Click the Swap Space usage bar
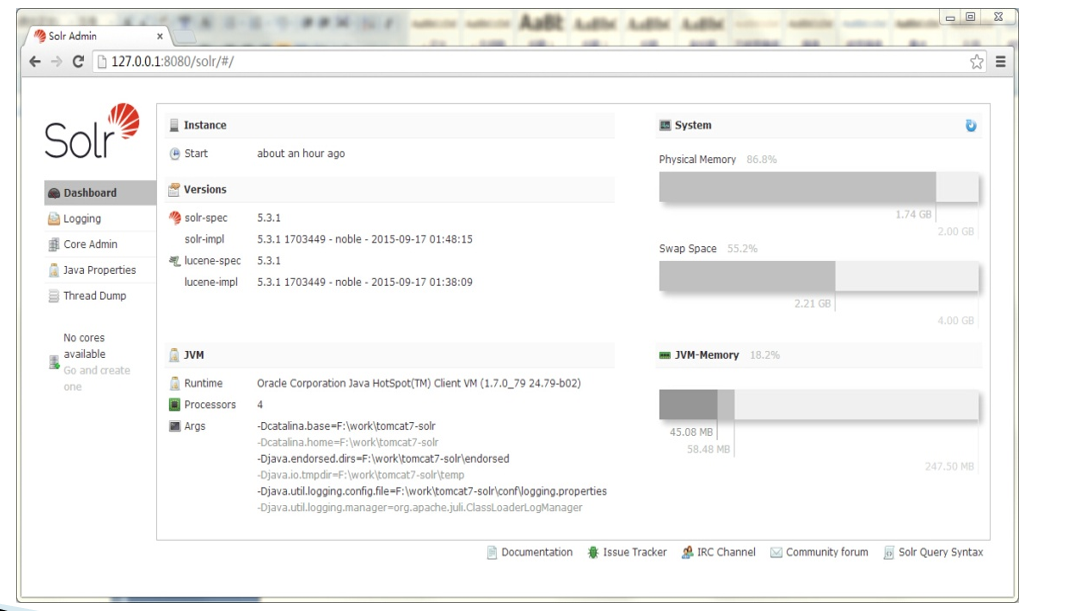The height and width of the screenshot is (611, 1070). point(819,276)
